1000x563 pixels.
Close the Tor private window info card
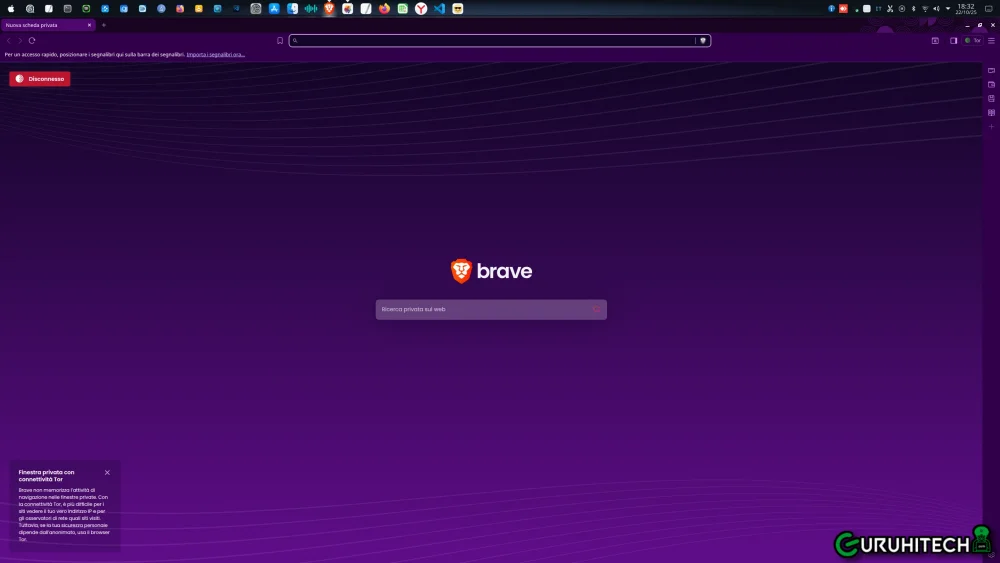107,472
